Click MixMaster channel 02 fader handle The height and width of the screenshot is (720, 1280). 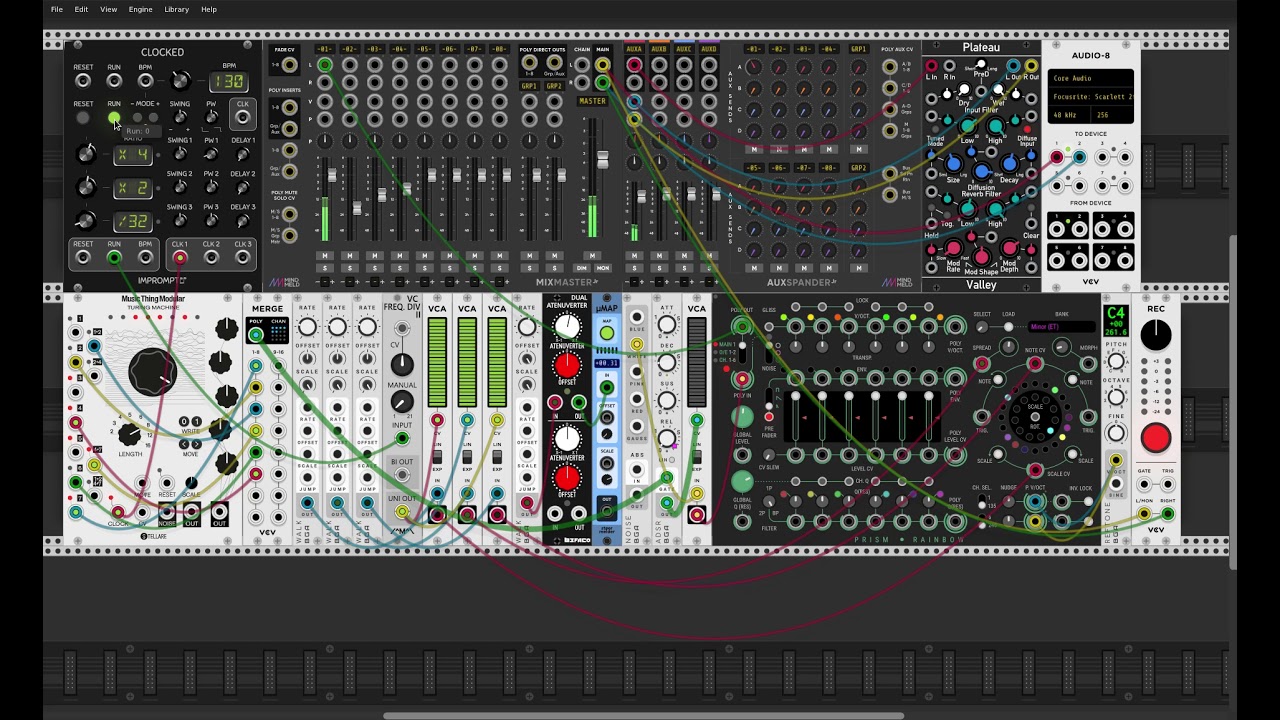point(357,209)
